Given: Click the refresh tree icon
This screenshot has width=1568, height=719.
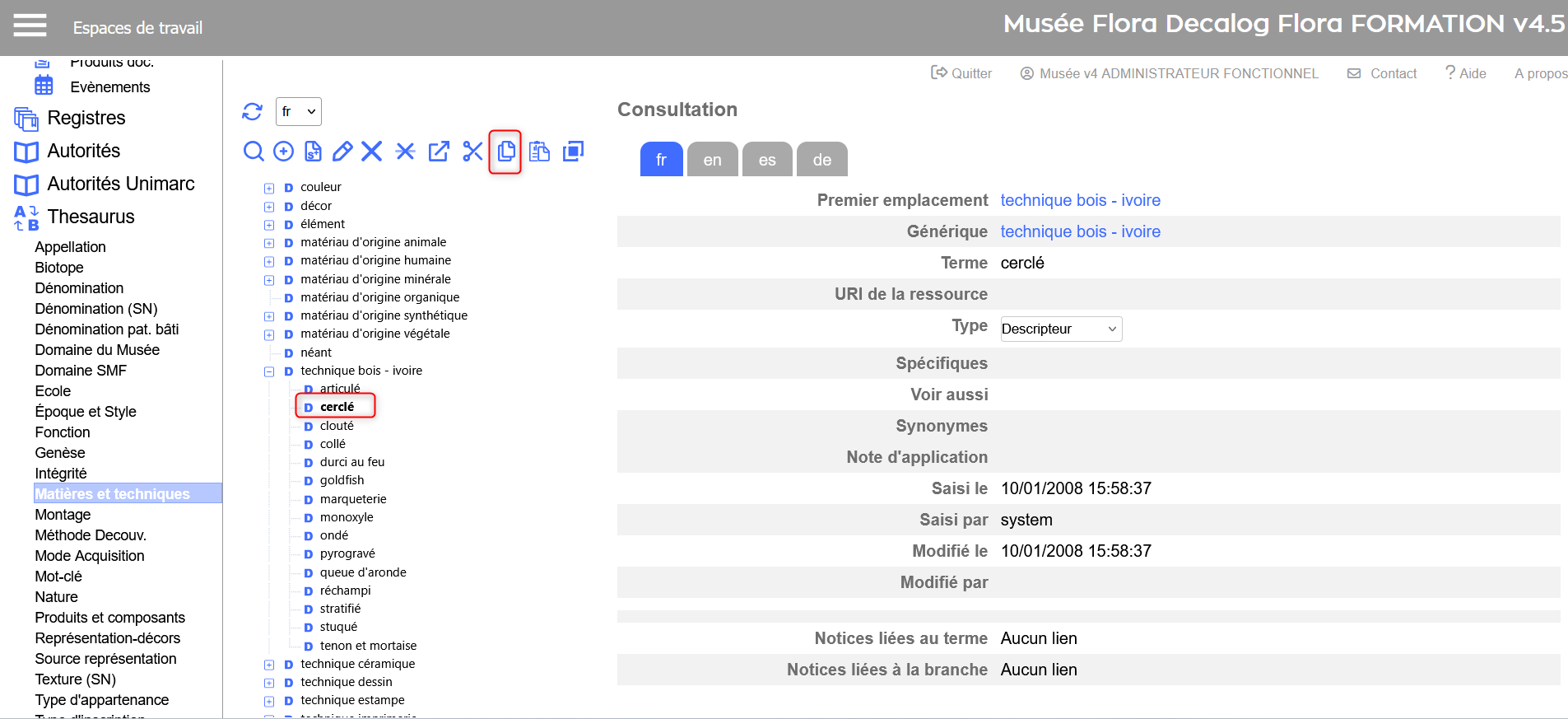Looking at the screenshot, I should click(252, 111).
